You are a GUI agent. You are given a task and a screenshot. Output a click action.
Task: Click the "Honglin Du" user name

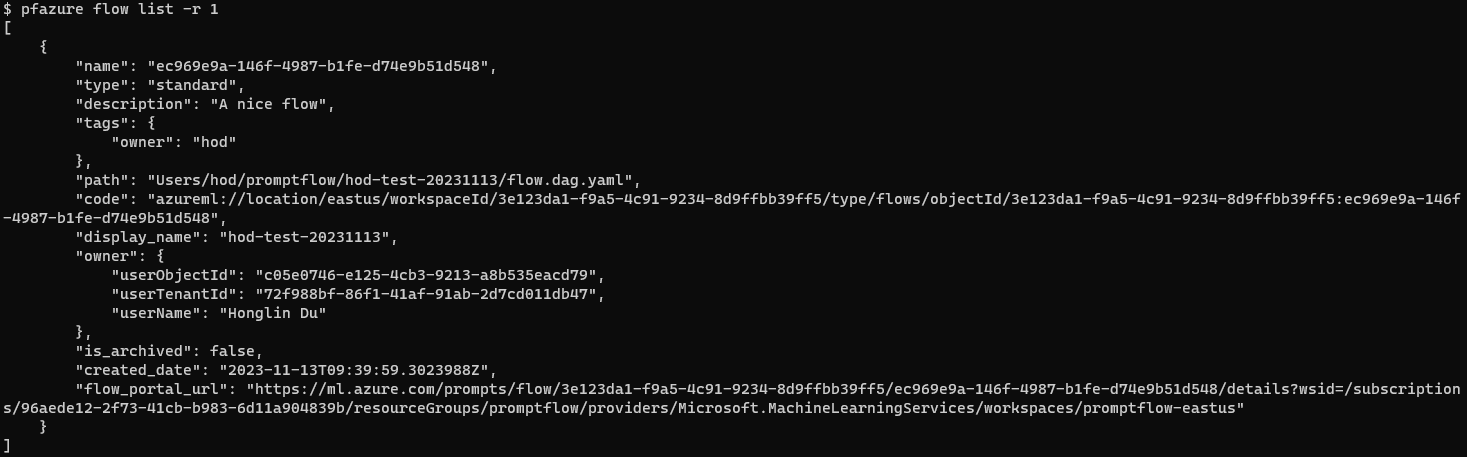[273, 313]
